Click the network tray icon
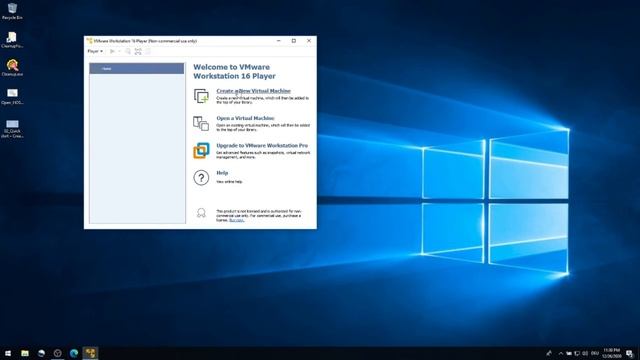The height and width of the screenshot is (360, 640). (x=577, y=353)
